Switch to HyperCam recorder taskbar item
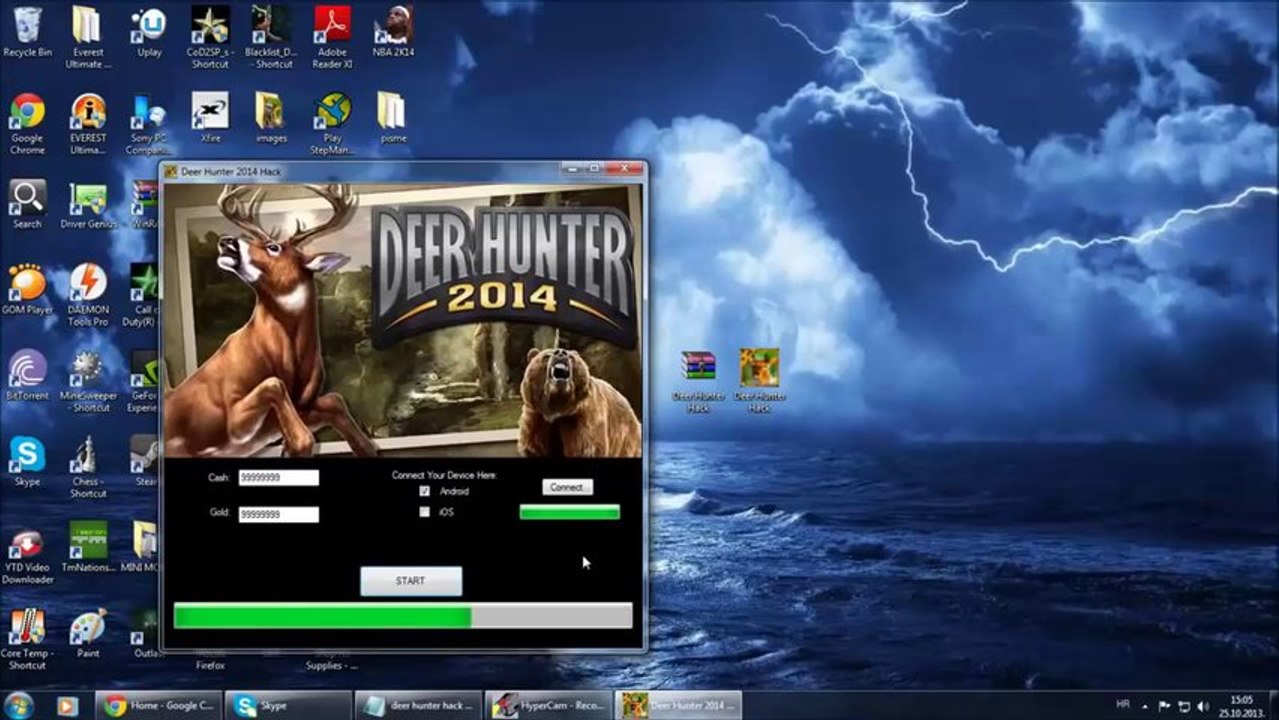 click(x=548, y=705)
